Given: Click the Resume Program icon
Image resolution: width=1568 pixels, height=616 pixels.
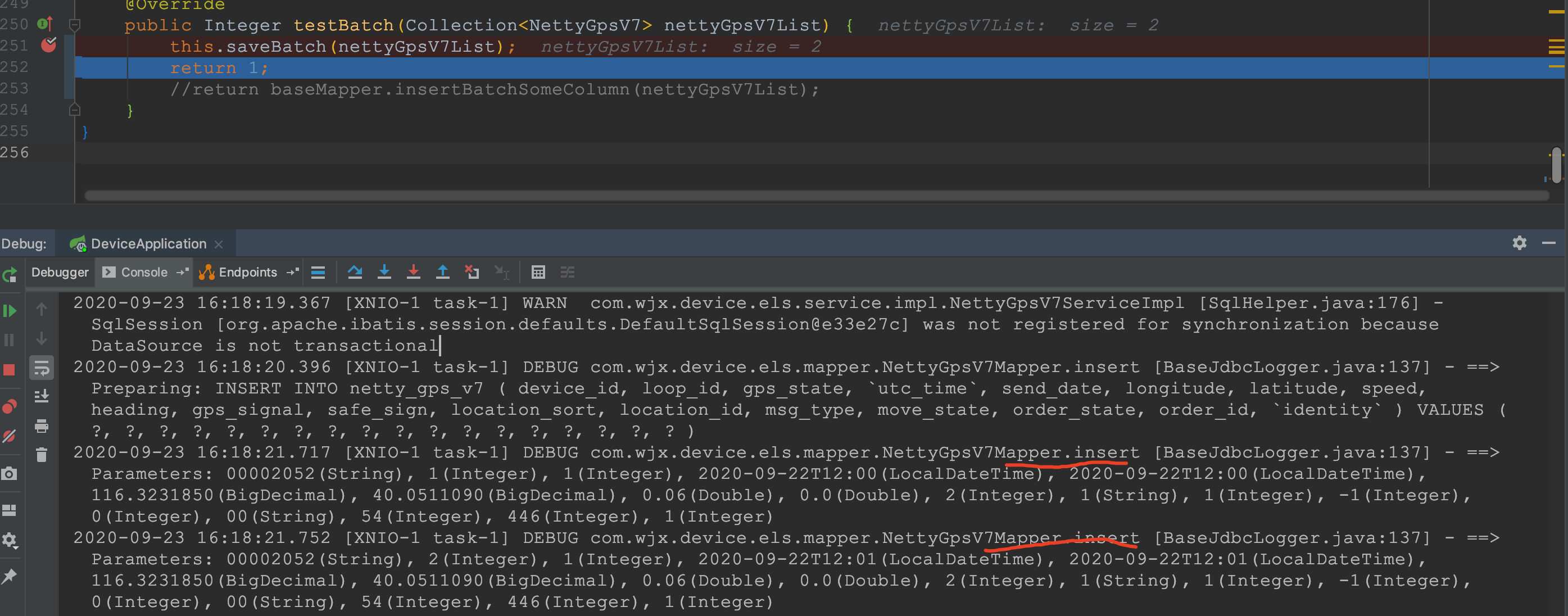Looking at the screenshot, I should point(10,311).
